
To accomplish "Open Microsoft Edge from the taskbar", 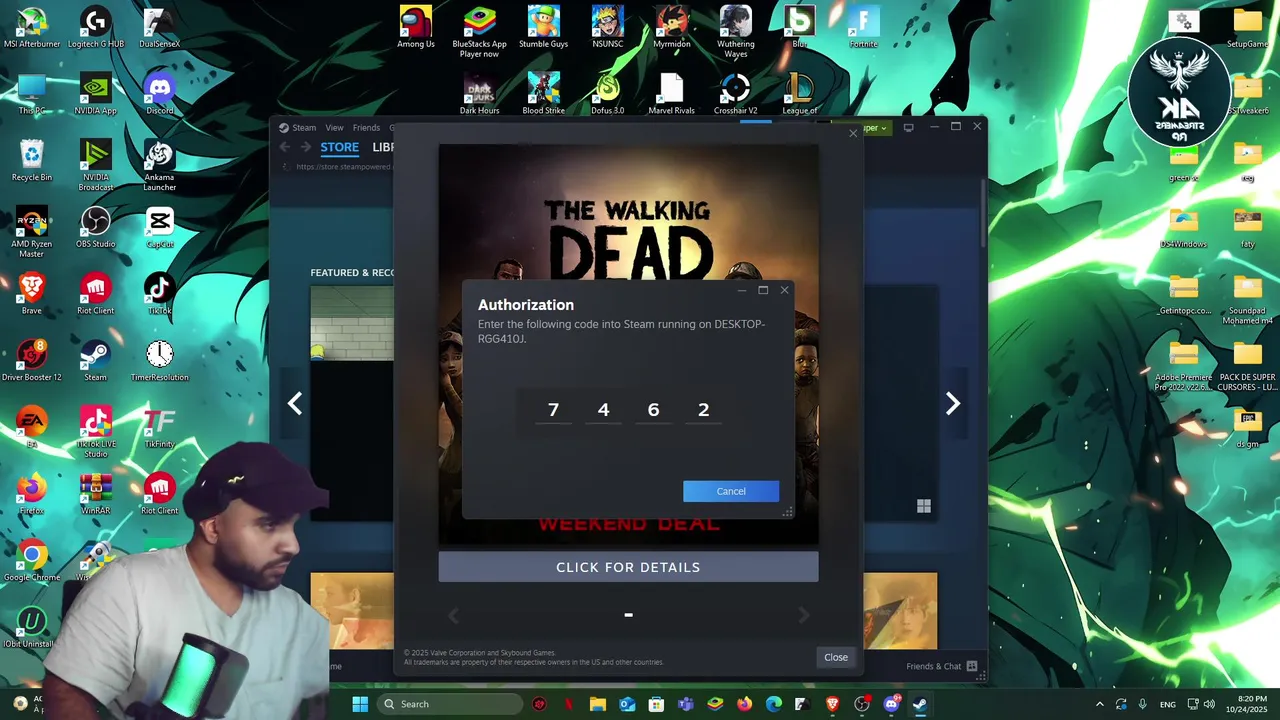I will [774, 704].
